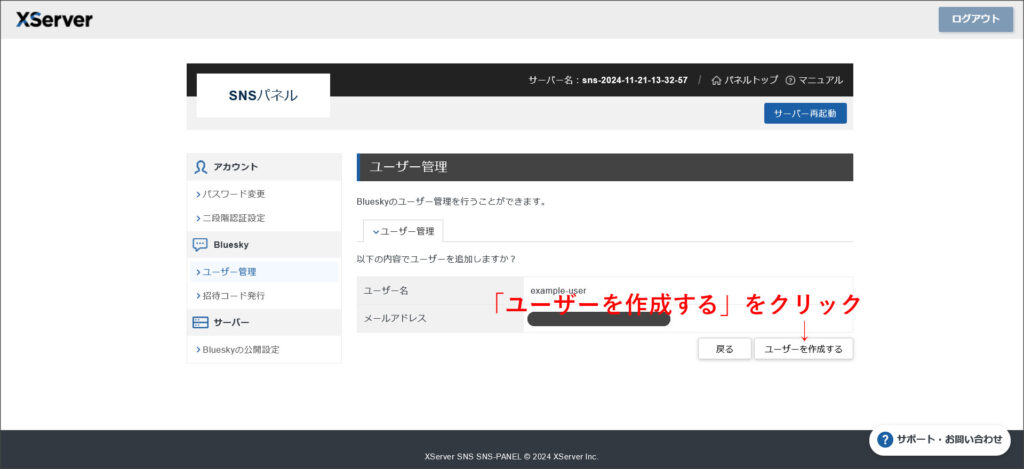Click the XServer logo
This screenshot has height=469, width=1024.
point(54,20)
